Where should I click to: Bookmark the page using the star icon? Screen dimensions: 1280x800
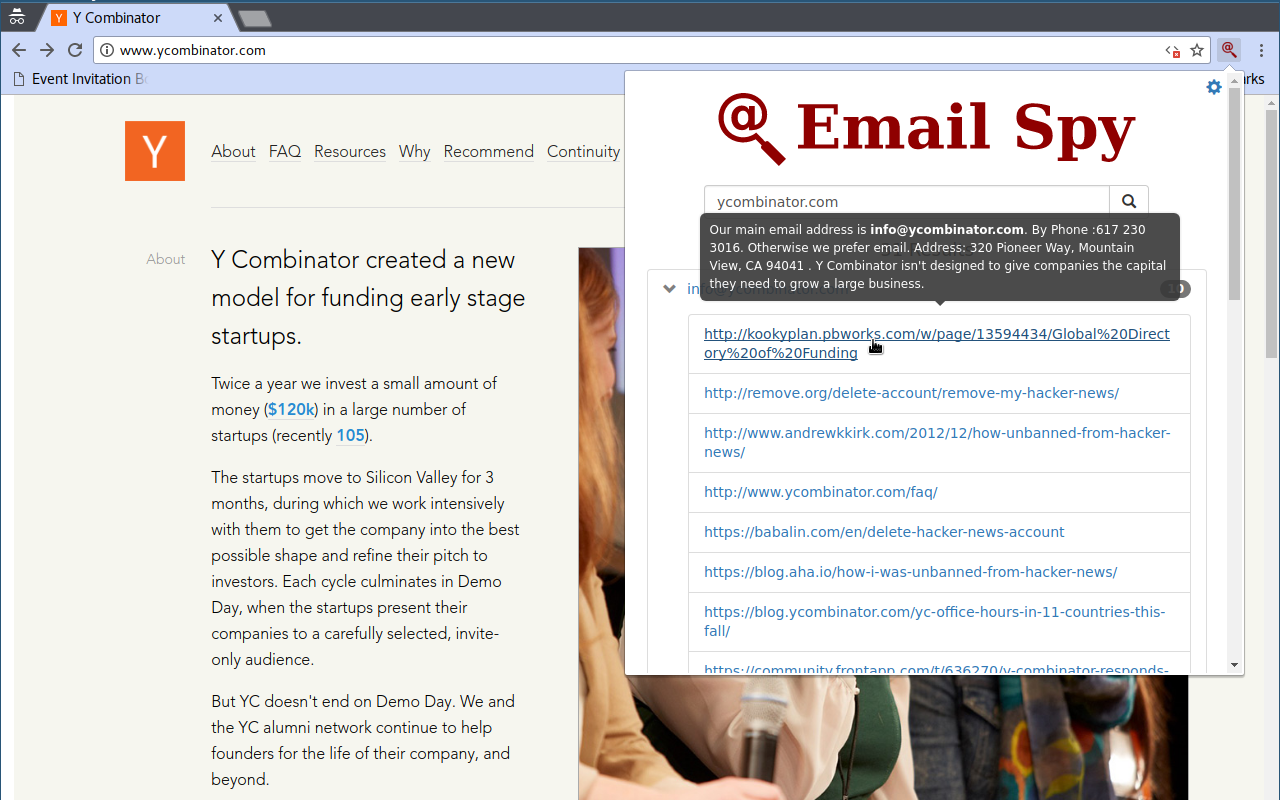click(x=1197, y=49)
